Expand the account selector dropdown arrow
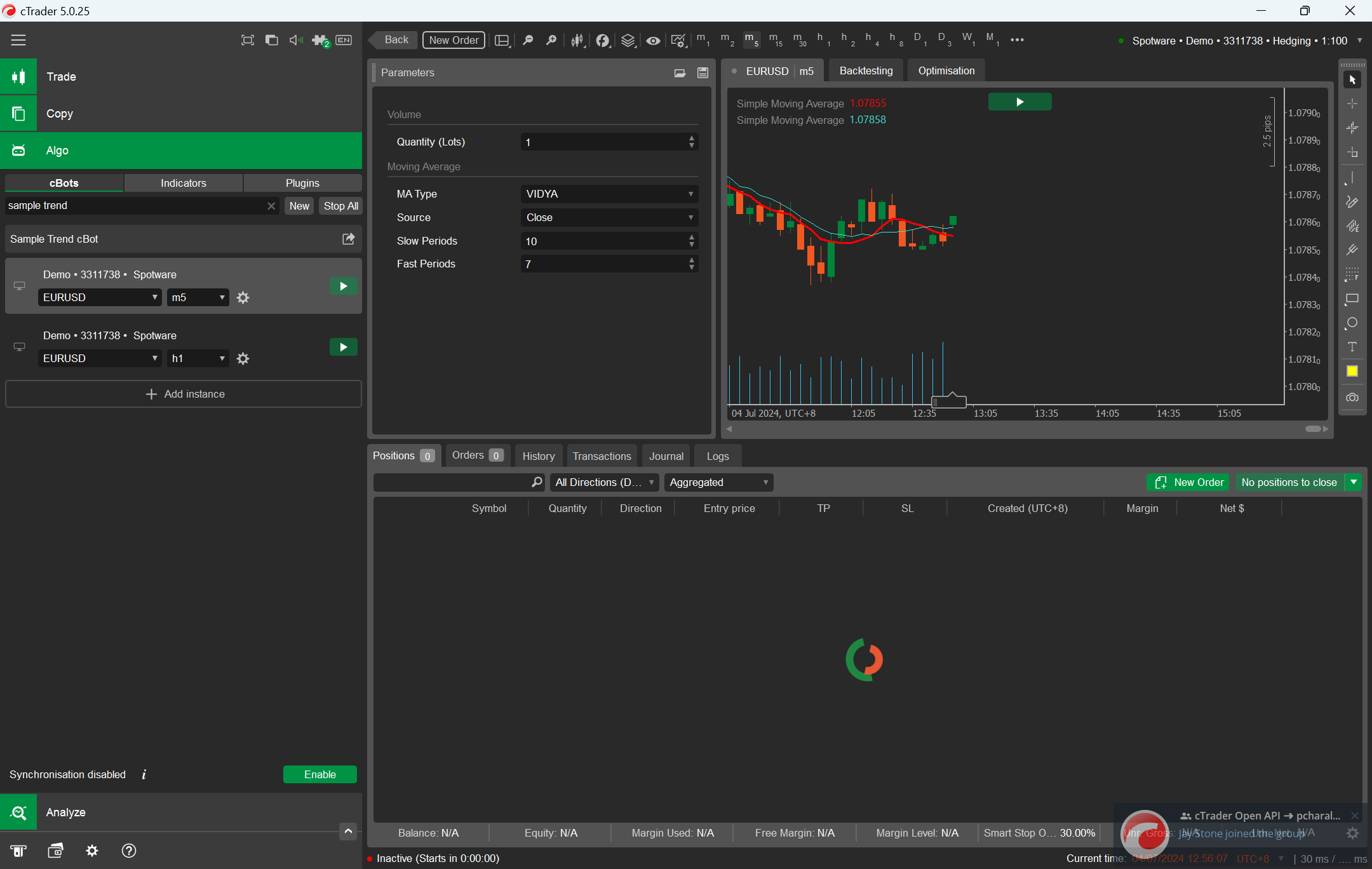Screen dimensions: 1372x869 pyautogui.click(x=1359, y=40)
